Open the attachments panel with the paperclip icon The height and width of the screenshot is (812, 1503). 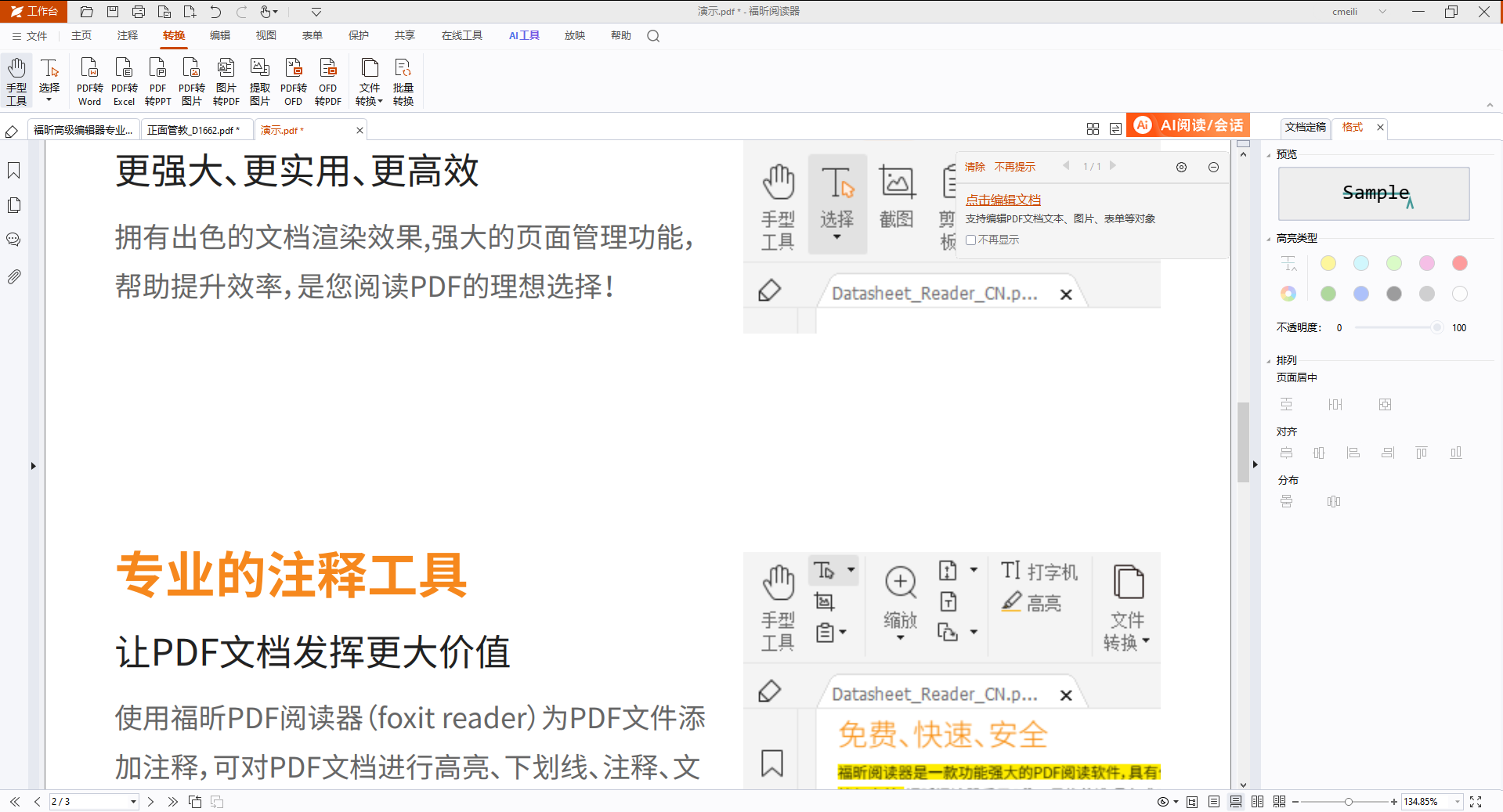point(14,276)
